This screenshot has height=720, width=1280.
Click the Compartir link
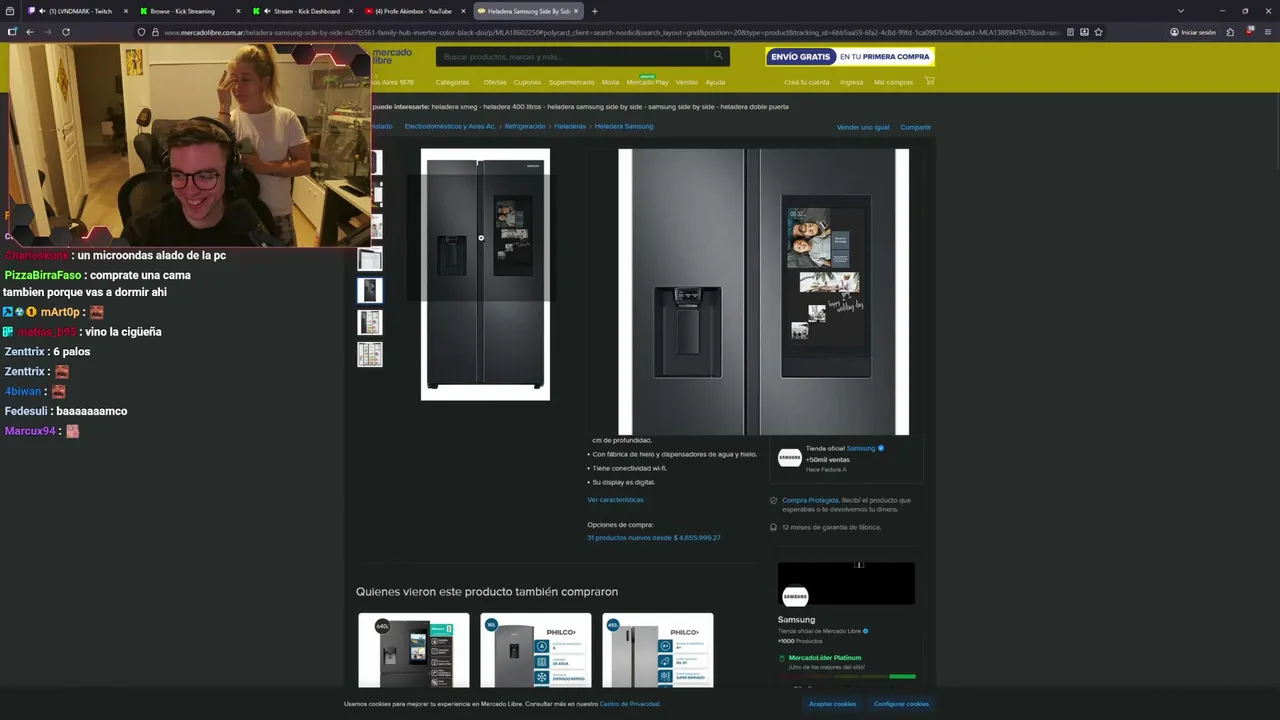(915, 127)
